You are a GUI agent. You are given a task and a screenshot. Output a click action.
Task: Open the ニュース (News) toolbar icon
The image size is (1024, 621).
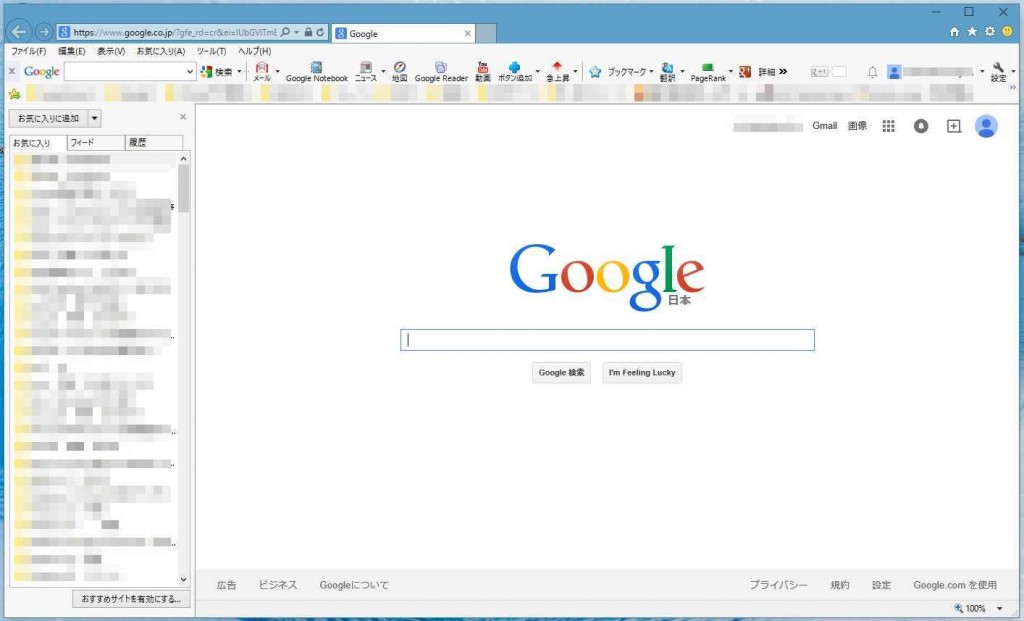366,71
